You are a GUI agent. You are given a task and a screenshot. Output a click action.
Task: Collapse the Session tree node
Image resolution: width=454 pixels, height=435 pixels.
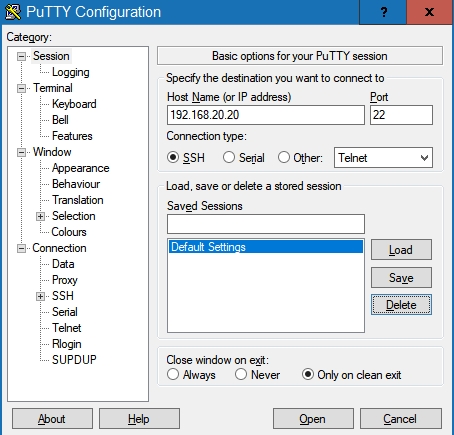click(x=21, y=56)
